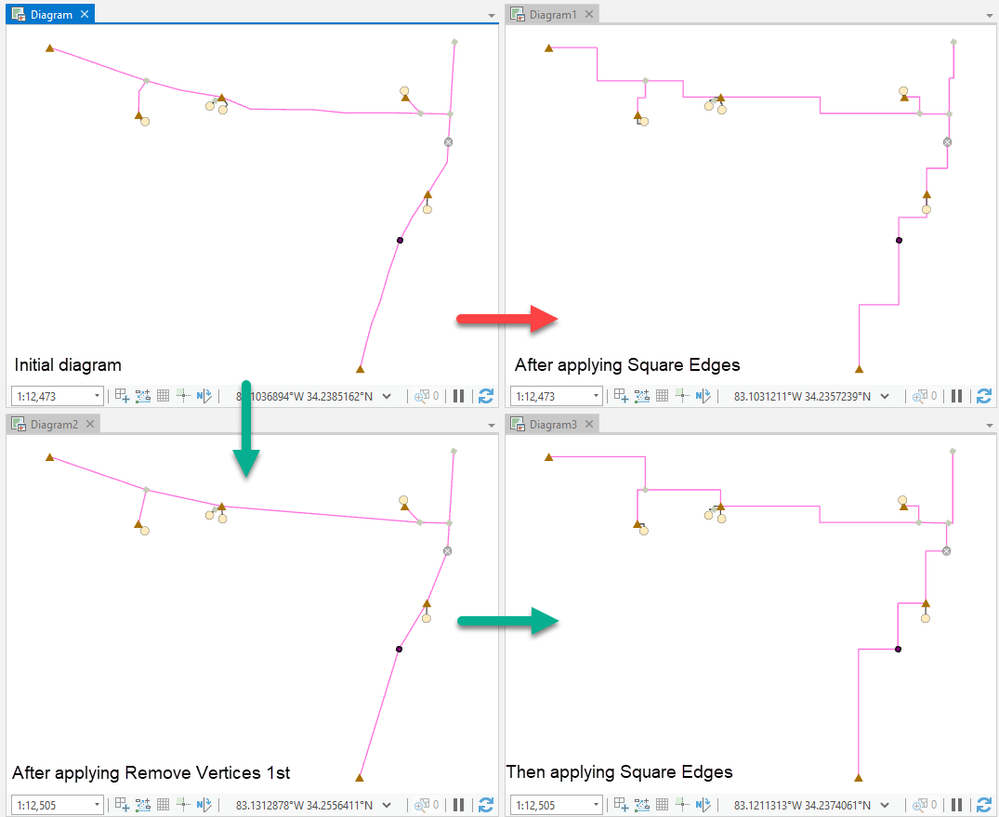The width and height of the screenshot is (999, 817).
Task: Switch to the Diagram1 tab
Action: click(x=552, y=14)
